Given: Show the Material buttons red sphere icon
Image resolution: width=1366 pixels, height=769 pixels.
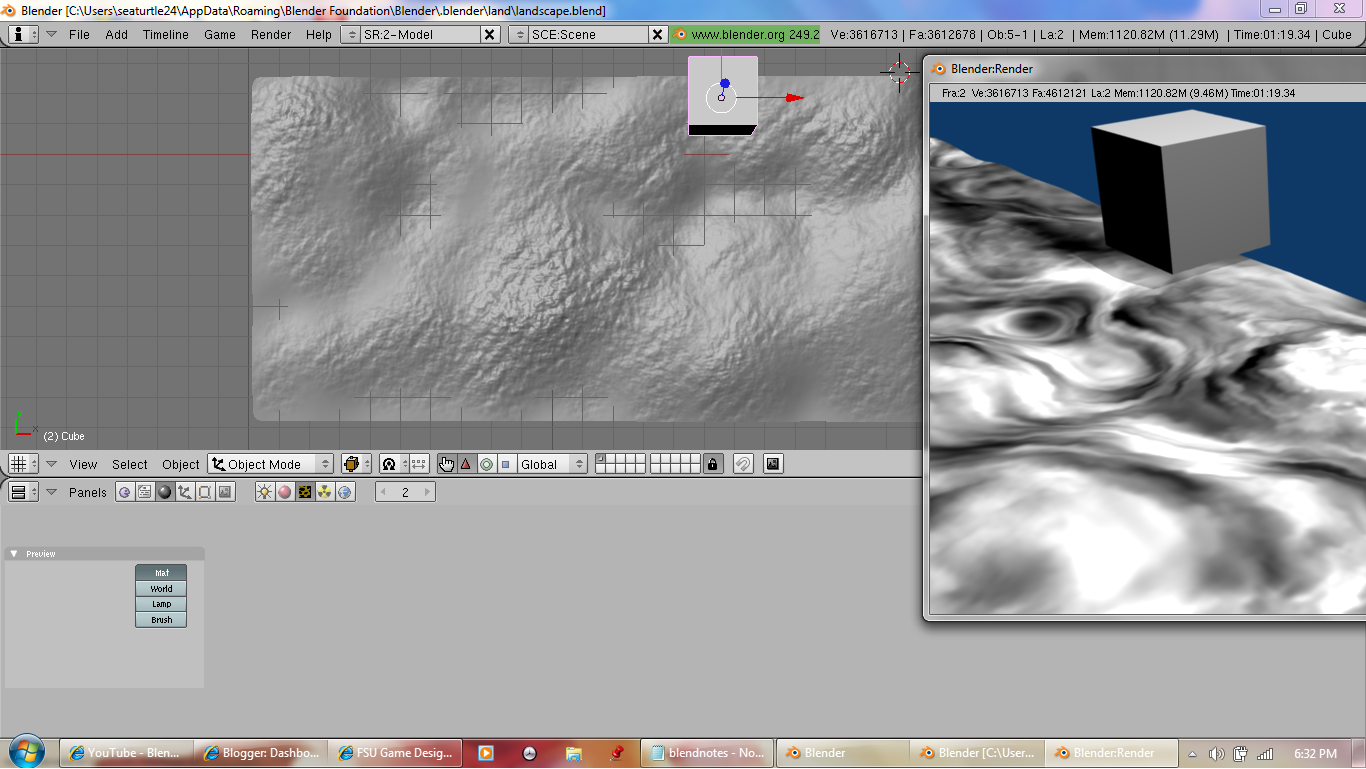Looking at the screenshot, I should click(285, 492).
